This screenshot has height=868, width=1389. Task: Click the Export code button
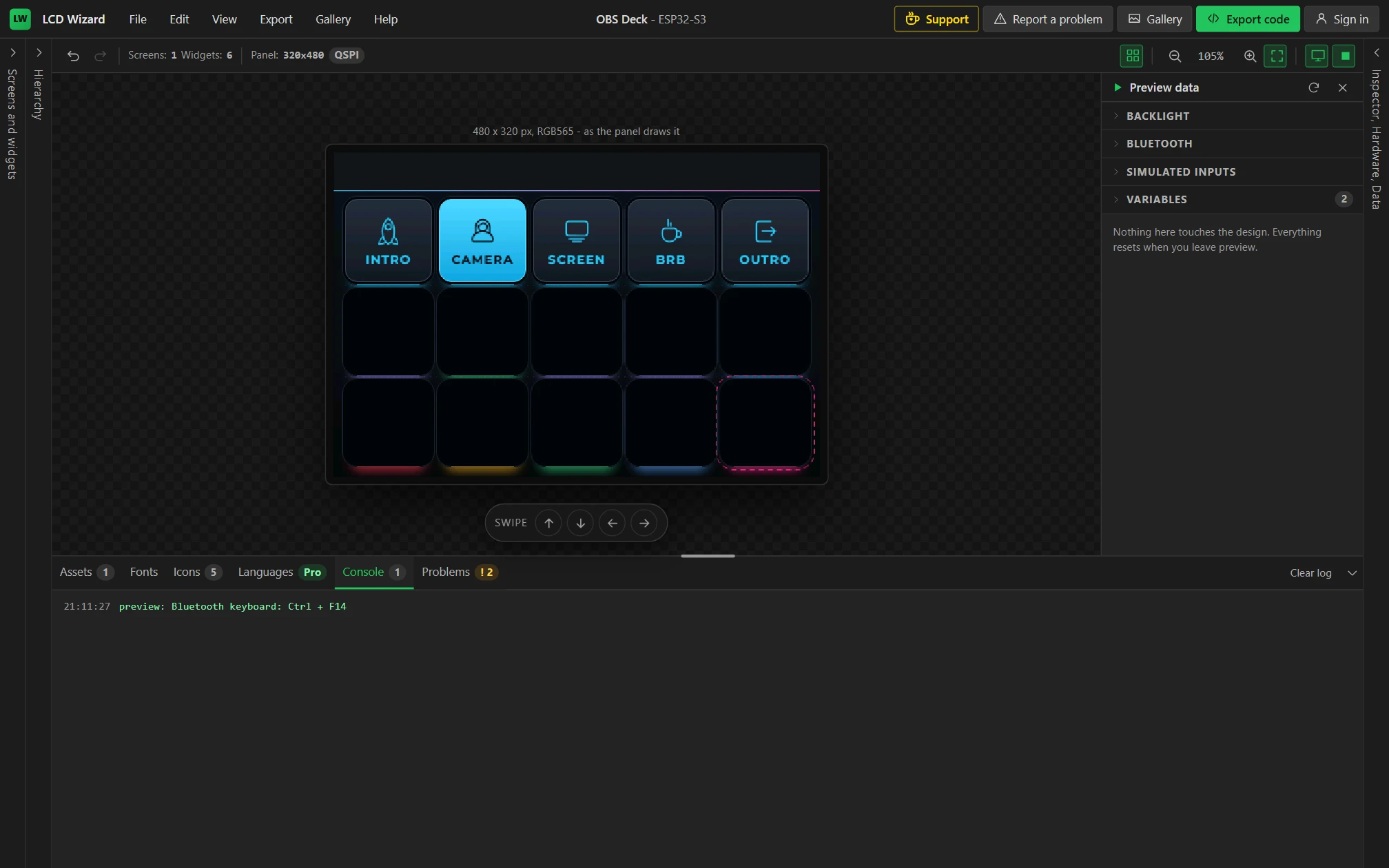[x=1248, y=19]
